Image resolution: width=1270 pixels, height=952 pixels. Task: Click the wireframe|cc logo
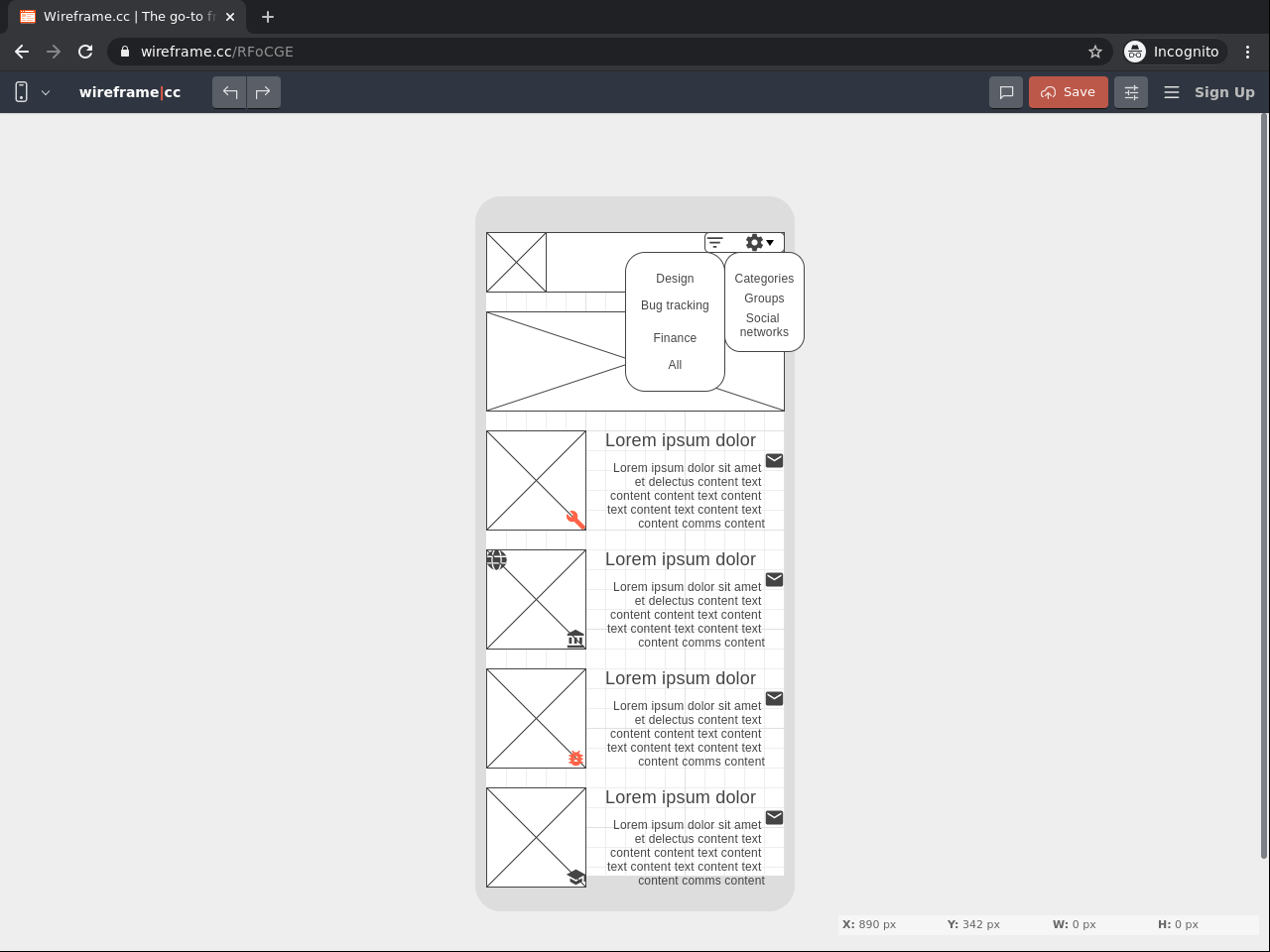tap(130, 92)
